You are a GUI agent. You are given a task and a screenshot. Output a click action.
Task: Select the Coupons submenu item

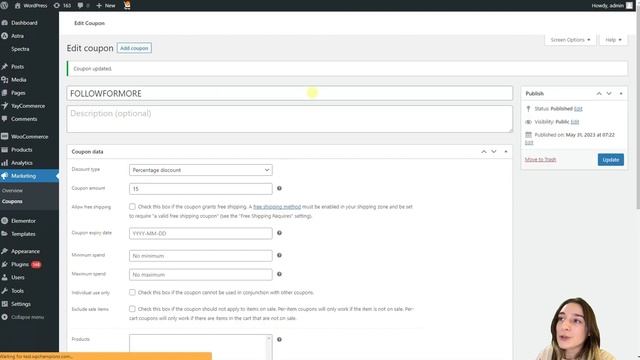click(x=12, y=202)
